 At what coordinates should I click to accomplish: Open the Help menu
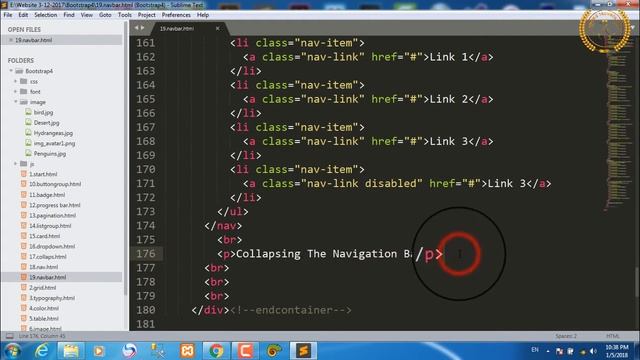click(x=203, y=15)
